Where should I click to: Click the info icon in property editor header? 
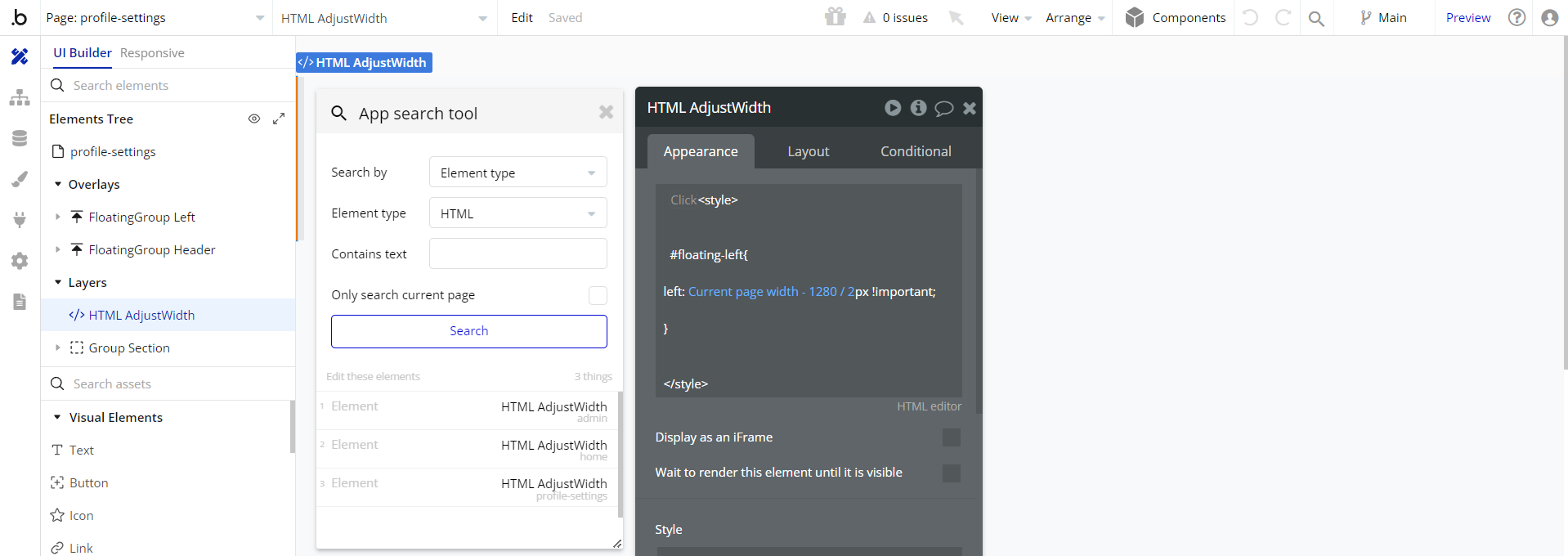pyautogui.click(x=919, y=108)
